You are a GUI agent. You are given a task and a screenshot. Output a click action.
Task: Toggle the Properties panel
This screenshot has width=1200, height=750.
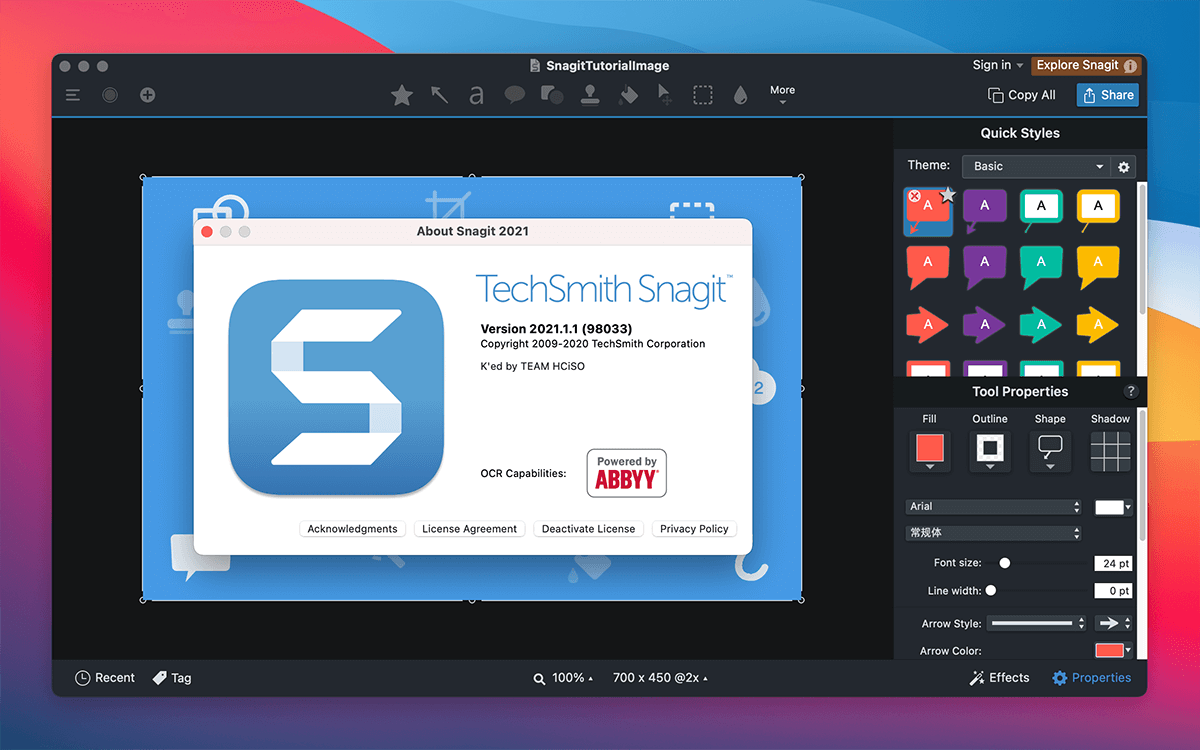(1092, 678)
